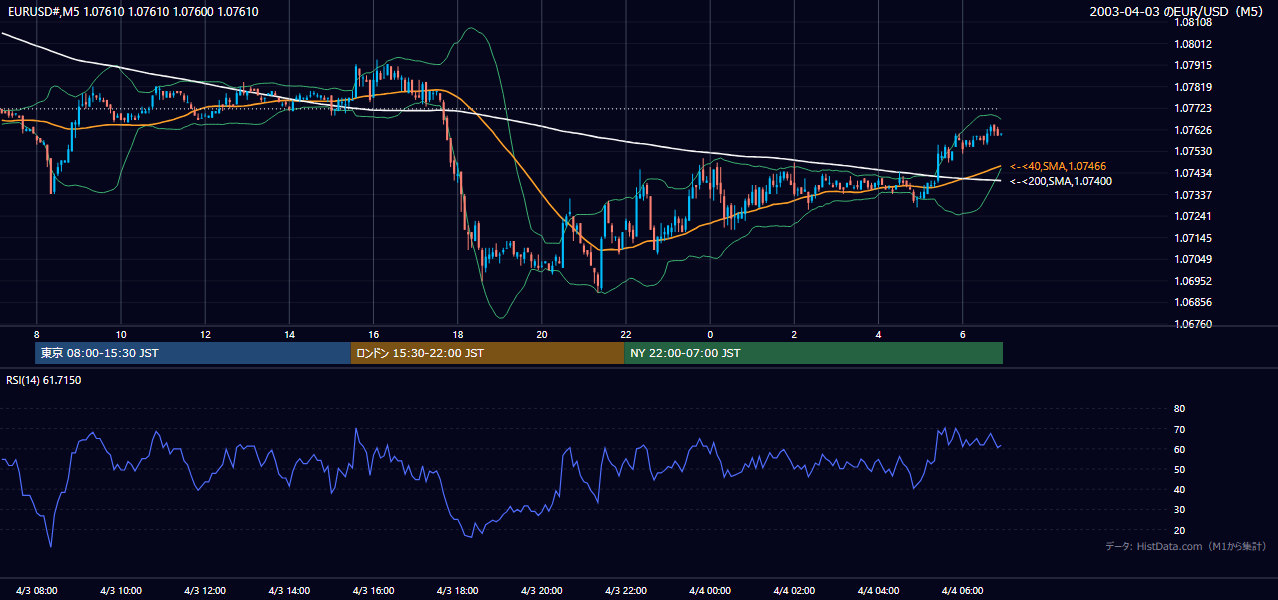Click the データ: HistData.com source note
The width and height of the screenshot is (1278, 600).
coord(1186,546)
